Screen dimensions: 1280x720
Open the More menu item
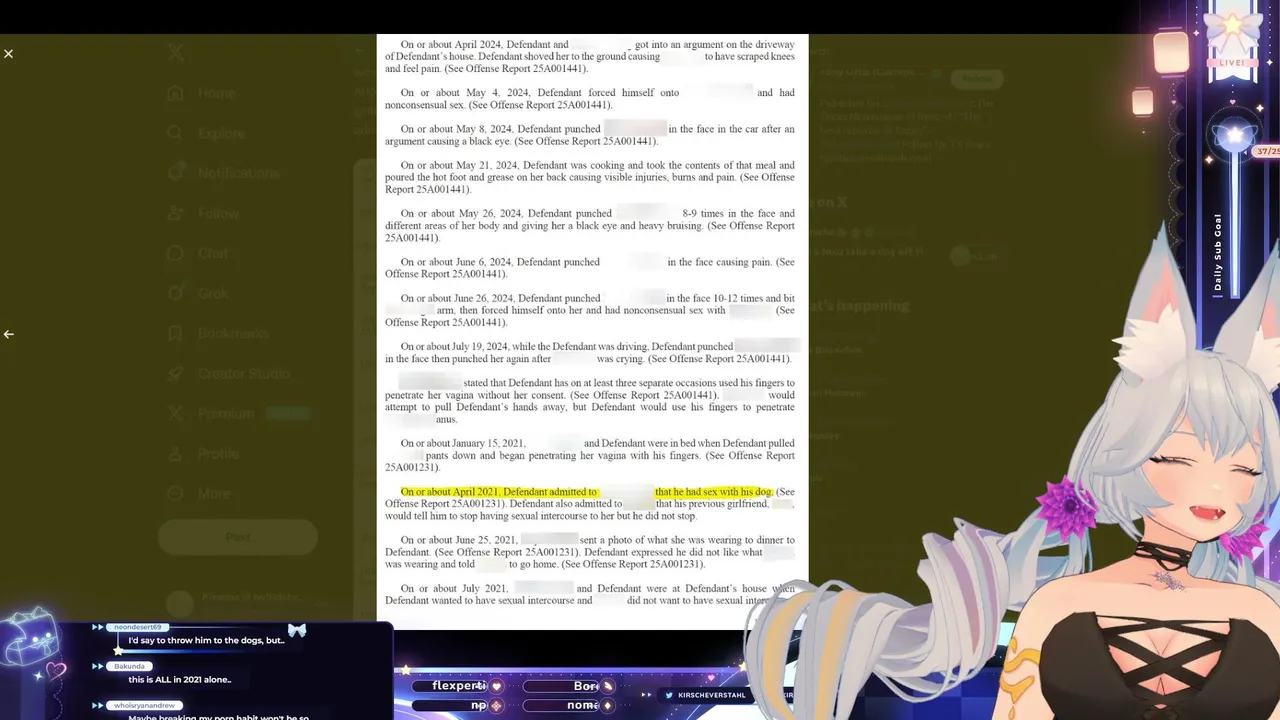point(200,493)
